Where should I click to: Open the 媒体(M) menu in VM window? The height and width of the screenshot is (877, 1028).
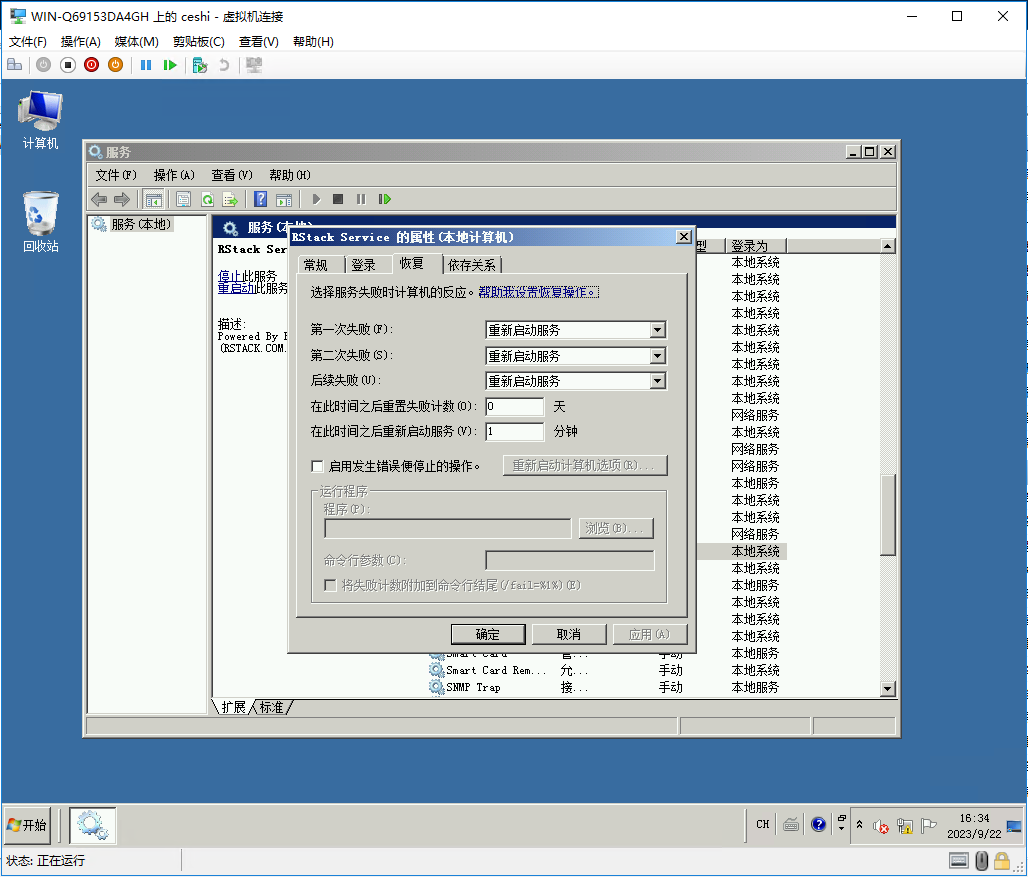(136, 42)
